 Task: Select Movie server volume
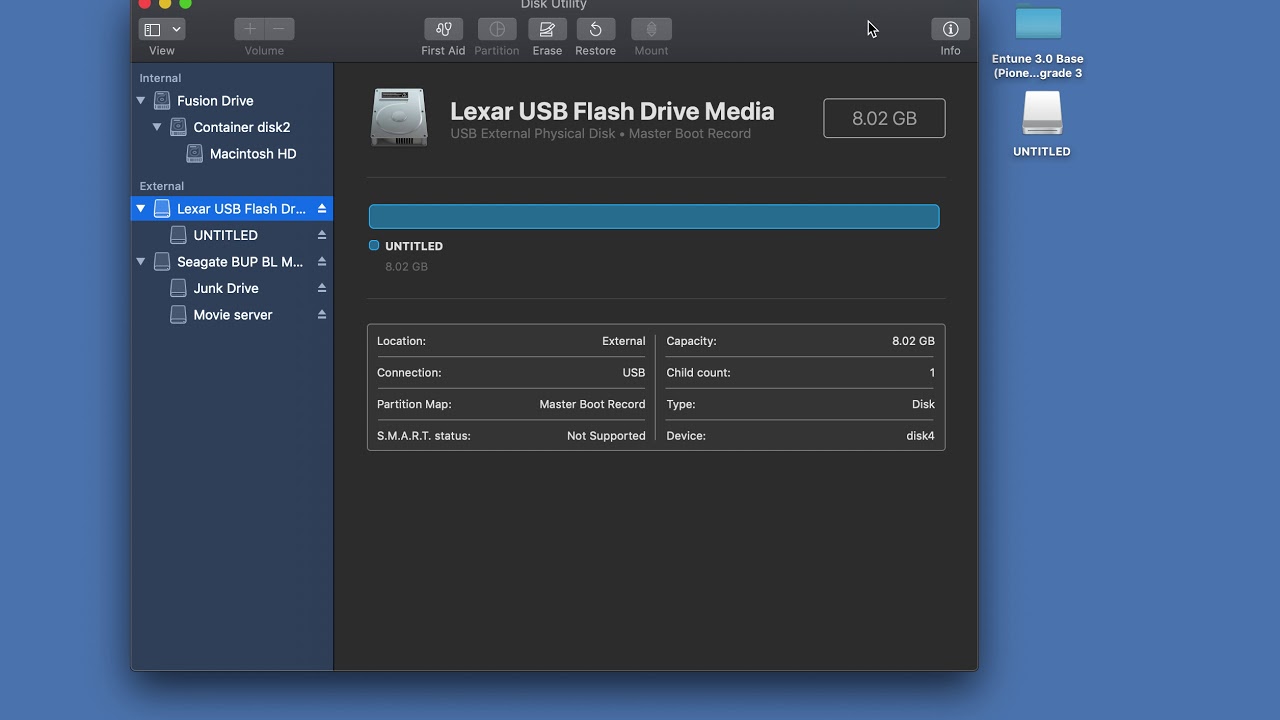(x=232, y=314)
